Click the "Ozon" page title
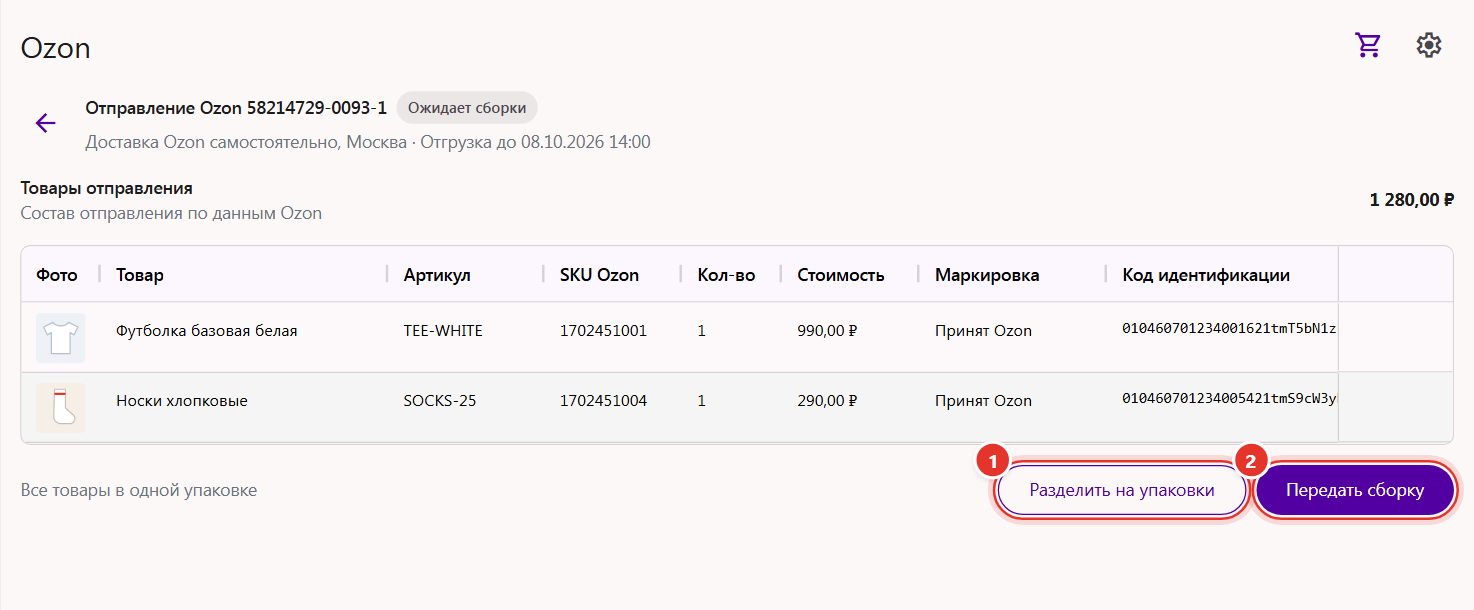 pyautogui.click(x=56, y=48)
